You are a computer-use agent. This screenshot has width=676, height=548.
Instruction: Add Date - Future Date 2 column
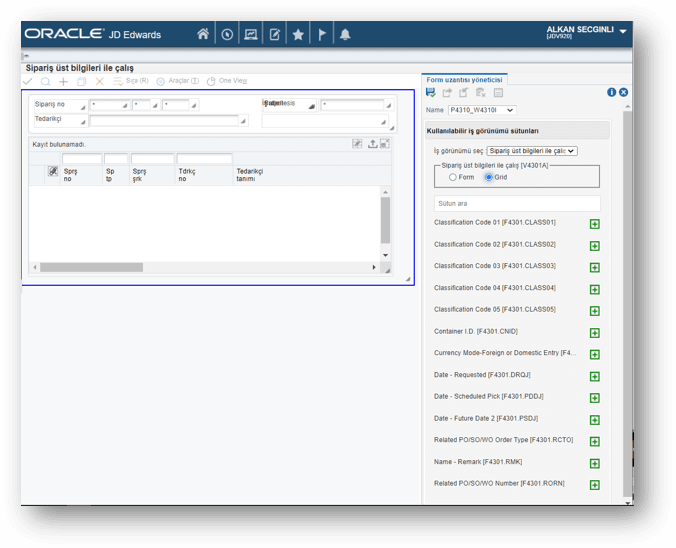tap(595, 420)
